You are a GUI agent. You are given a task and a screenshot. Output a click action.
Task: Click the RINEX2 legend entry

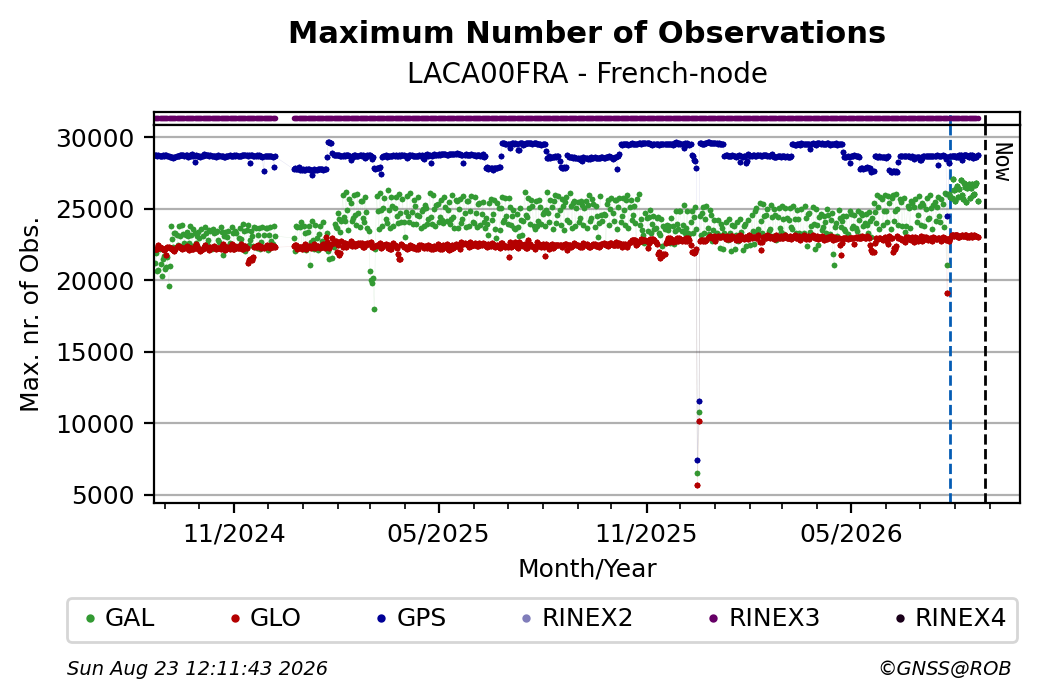click(578, 618)
